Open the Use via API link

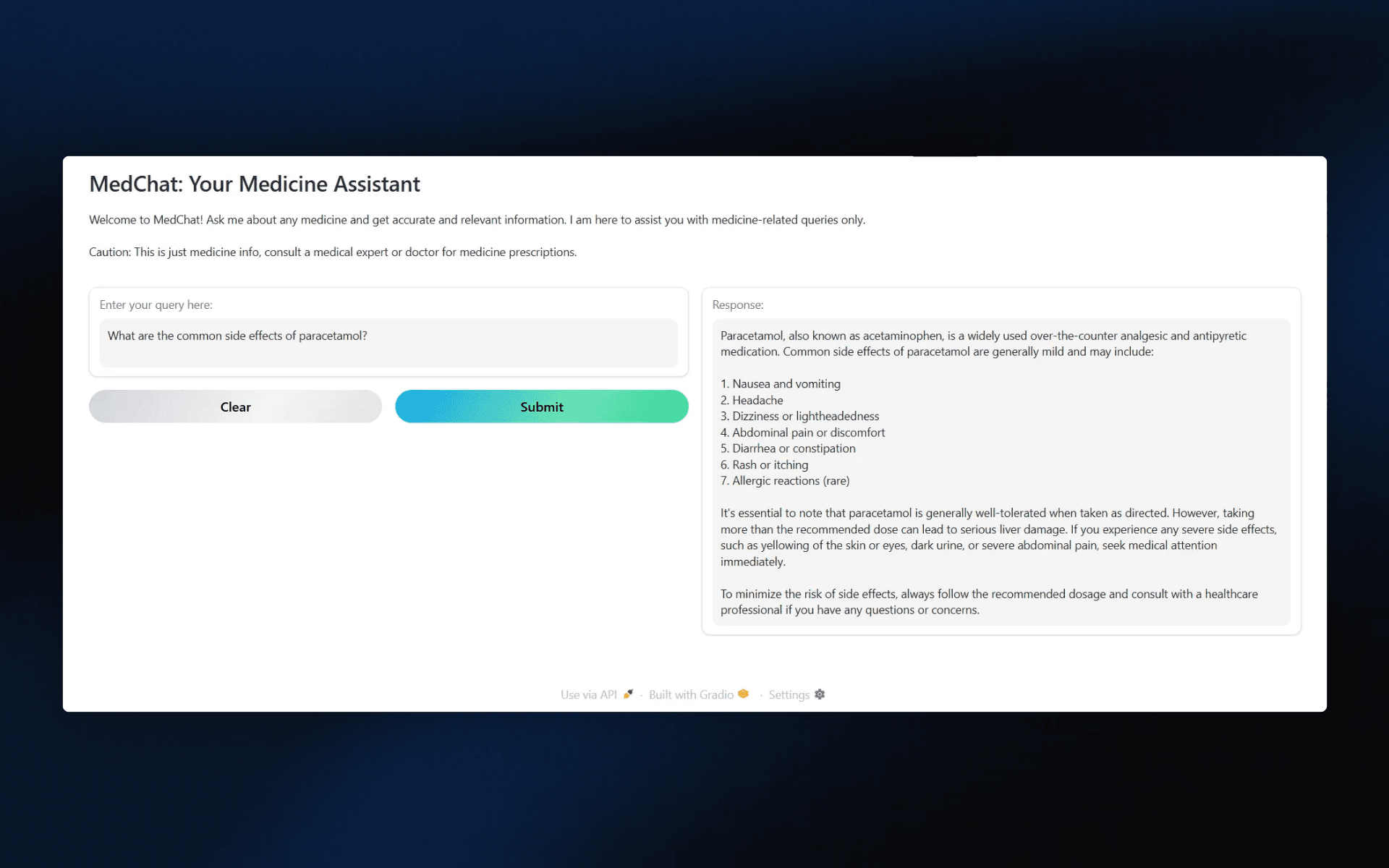(x=588, y=694)
